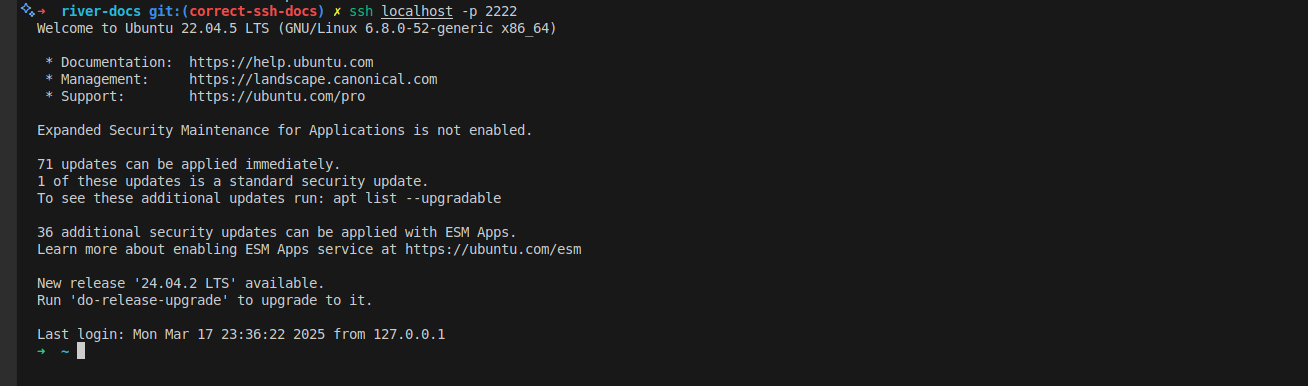
Task: Open the https://ubuntu.com/esm link
Action: pos(493,249)
